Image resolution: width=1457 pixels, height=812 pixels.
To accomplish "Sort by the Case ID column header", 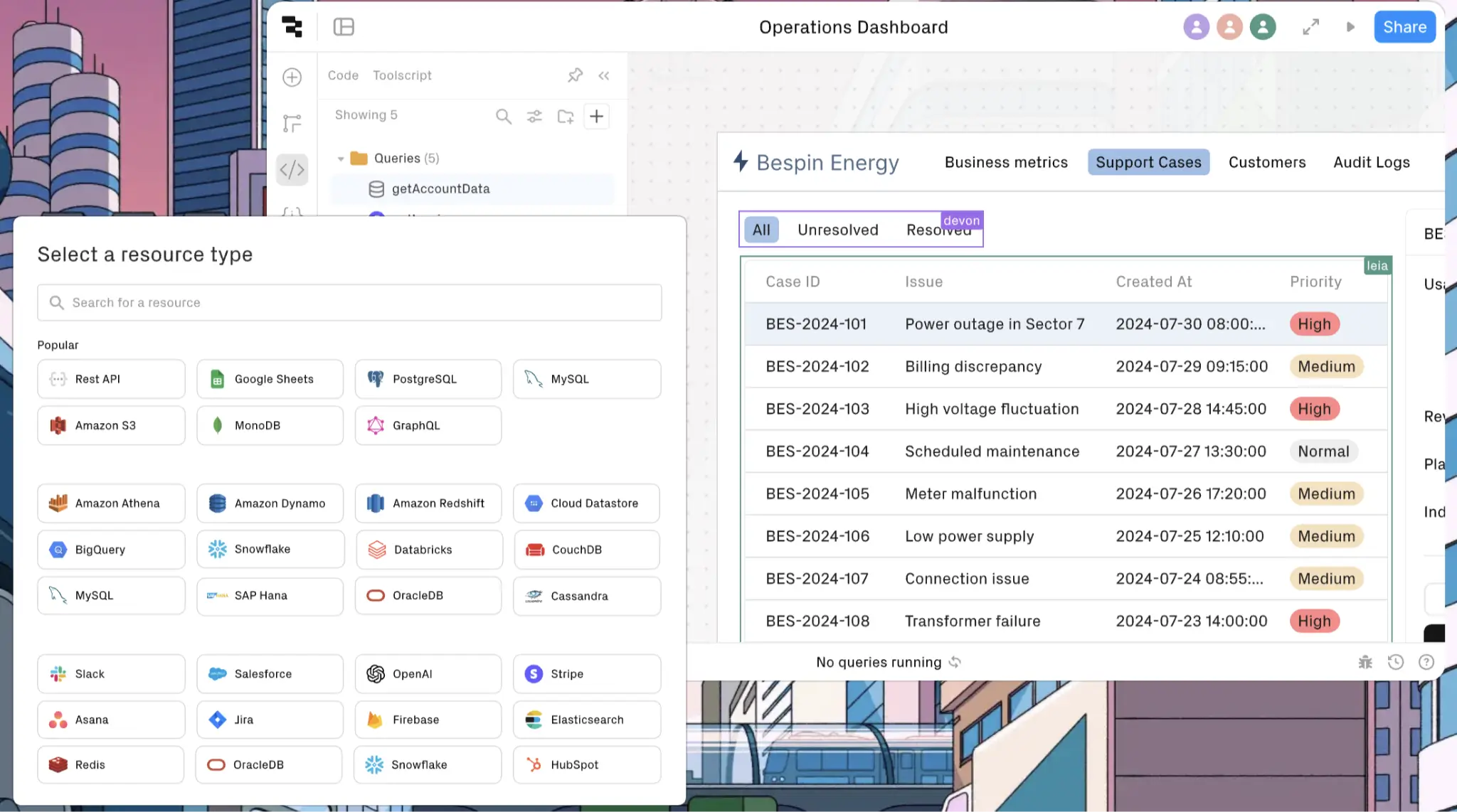I will (793, 282).
